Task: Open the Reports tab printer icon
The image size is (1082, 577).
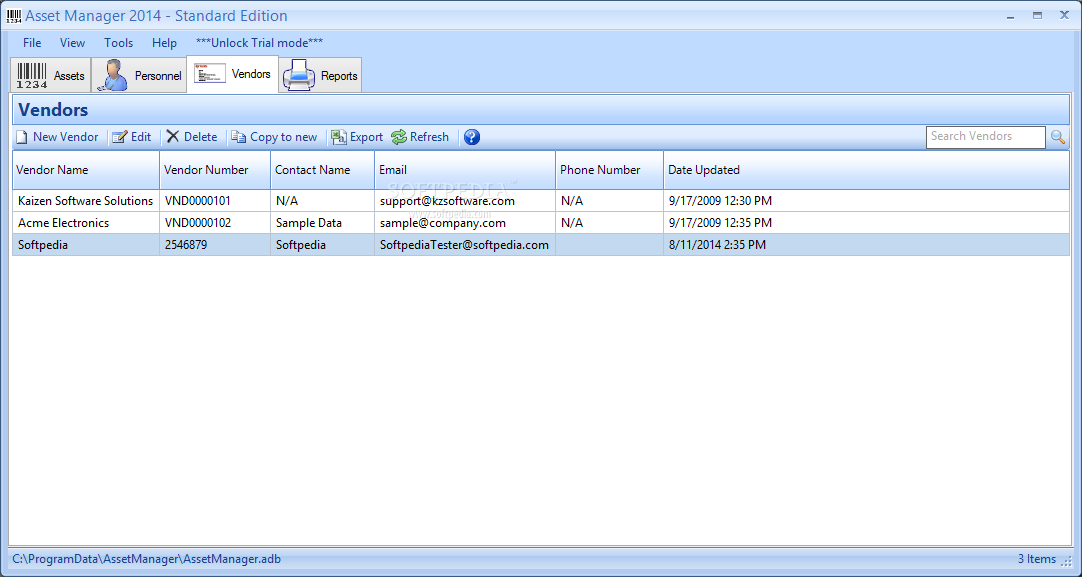Action: point(299,75)
